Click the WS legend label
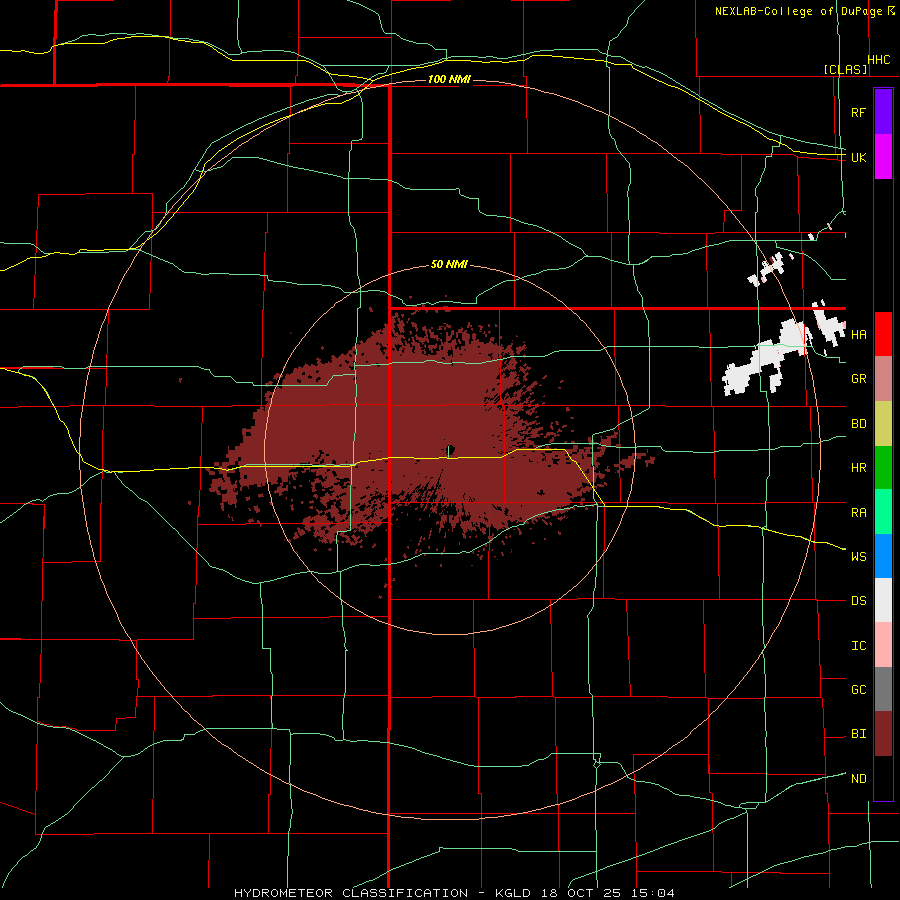The width and height of the screenshot is (900, 900). point(858,556)
